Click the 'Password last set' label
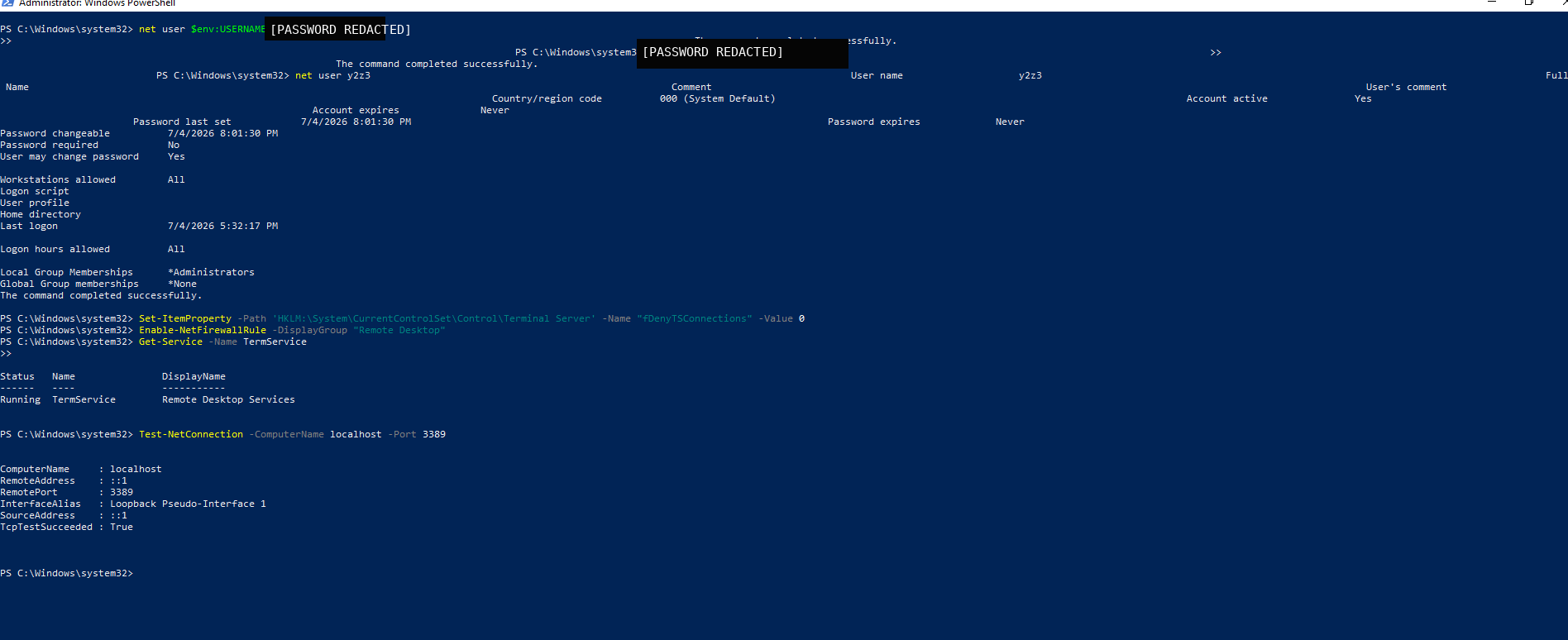 (182, 122)
